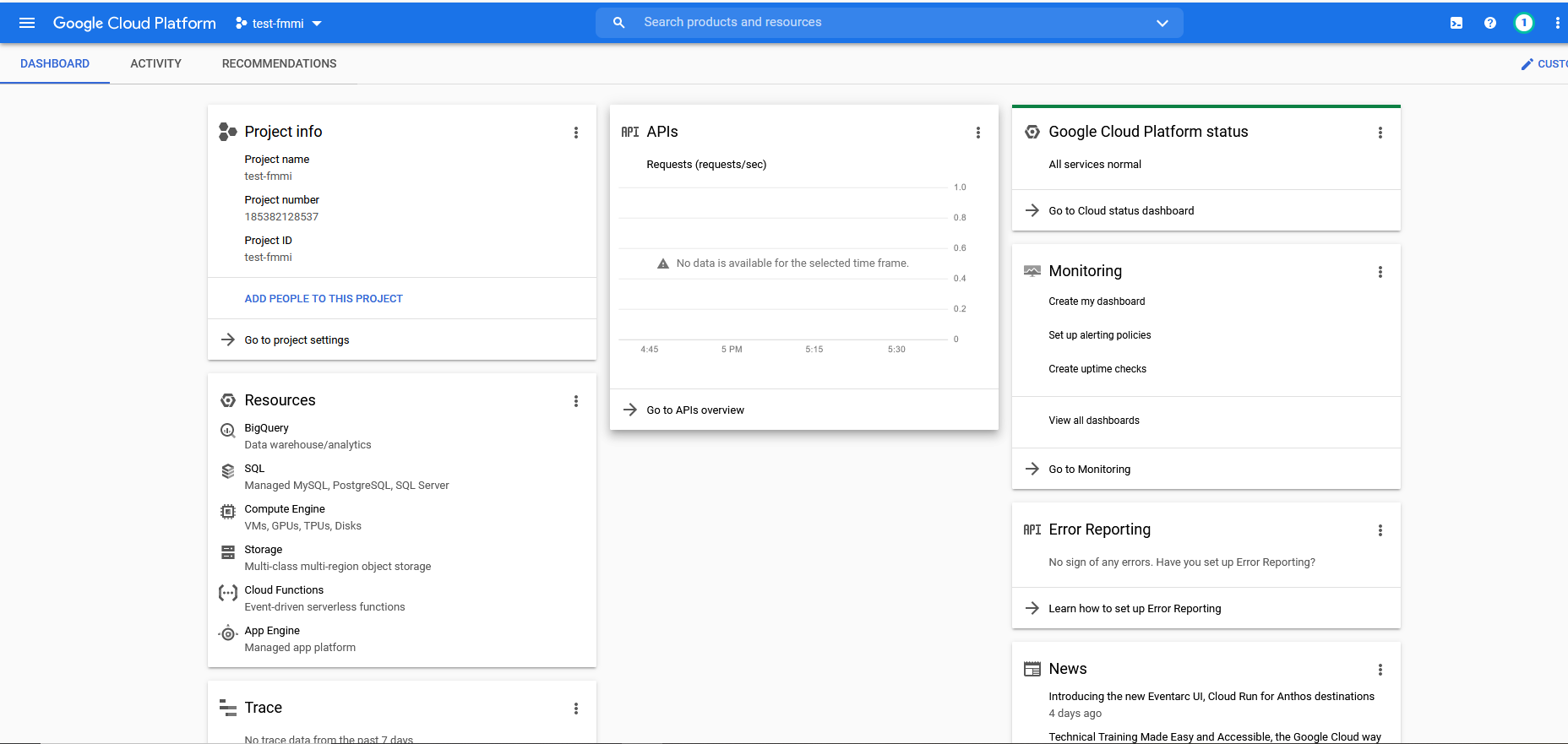Click the Storage resource icon
This screenshot has height=744, width=1568.
point(228,552)
